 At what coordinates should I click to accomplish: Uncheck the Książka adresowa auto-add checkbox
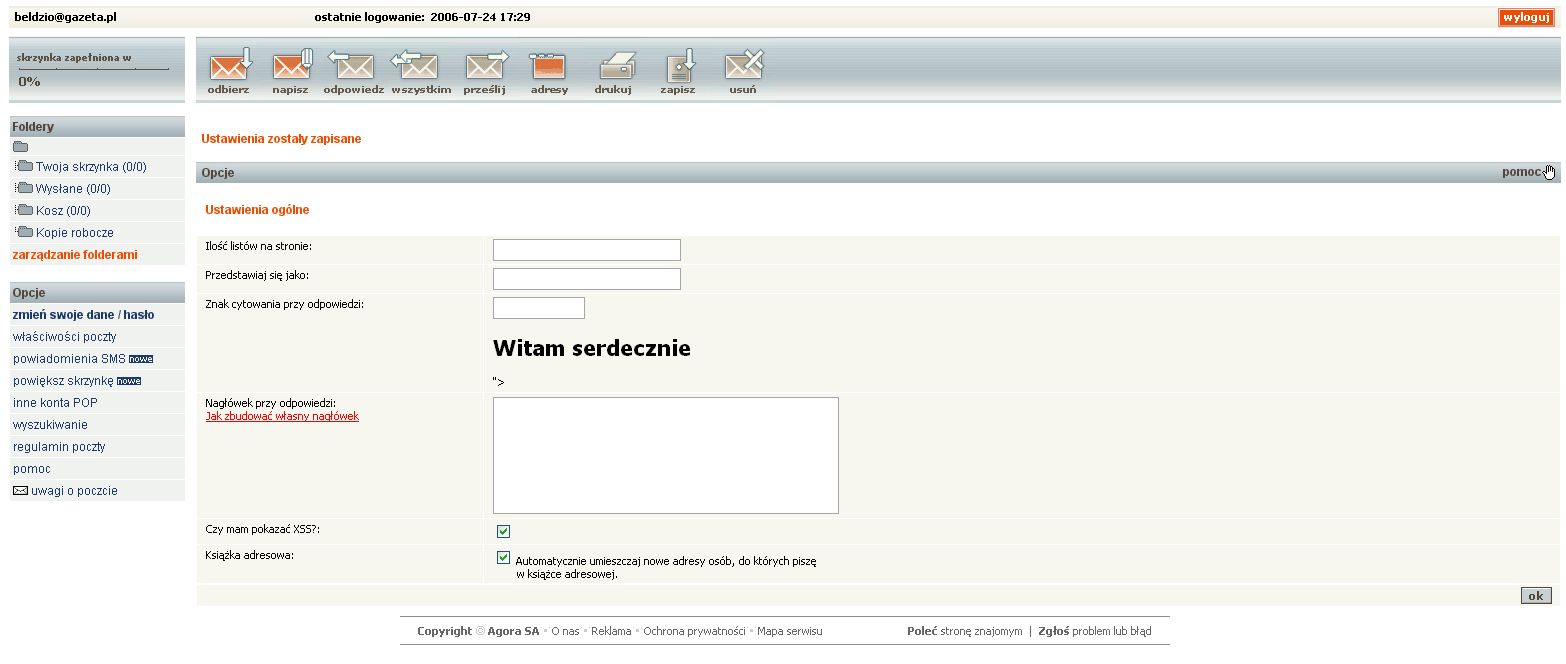(503, 558)
